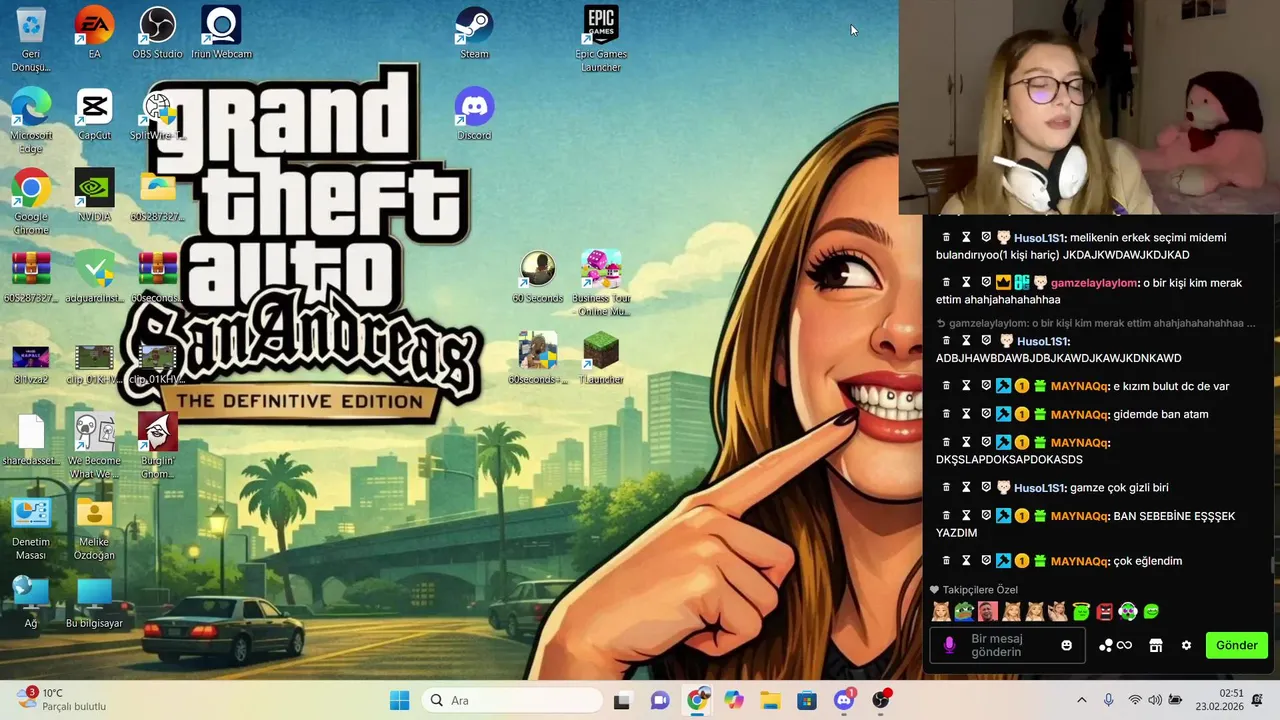
Task: Open Microsoft Store from taskbar
Action: (x=807, y=700)
